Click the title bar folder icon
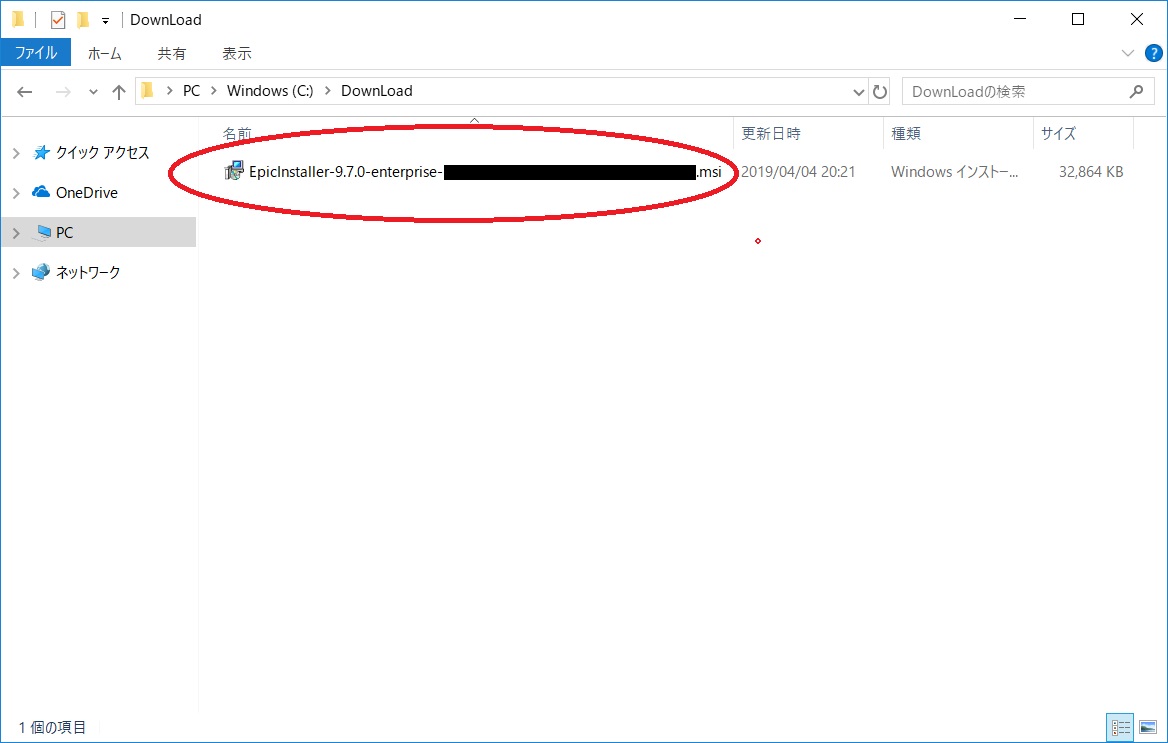 pyautogui.click(x=18, y=20)
